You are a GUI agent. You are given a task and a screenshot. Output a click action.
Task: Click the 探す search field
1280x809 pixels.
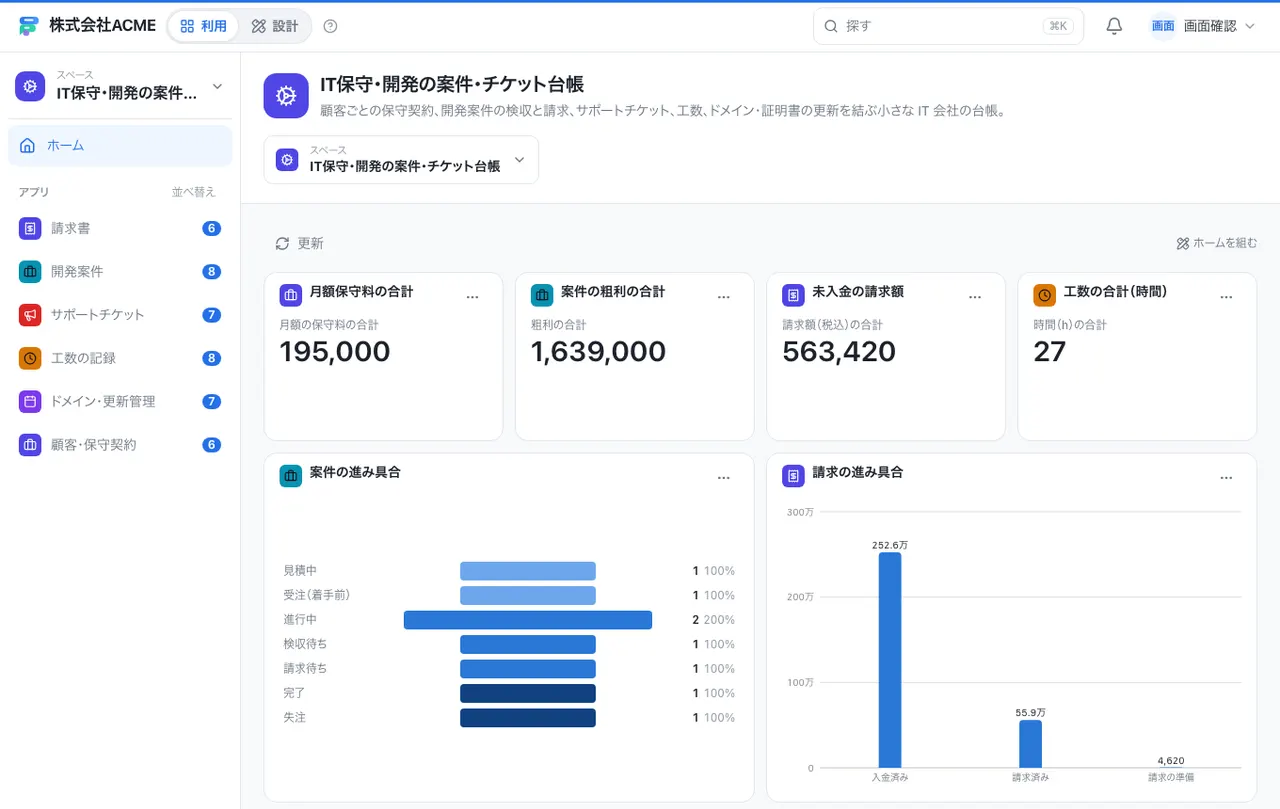(948, 26)
